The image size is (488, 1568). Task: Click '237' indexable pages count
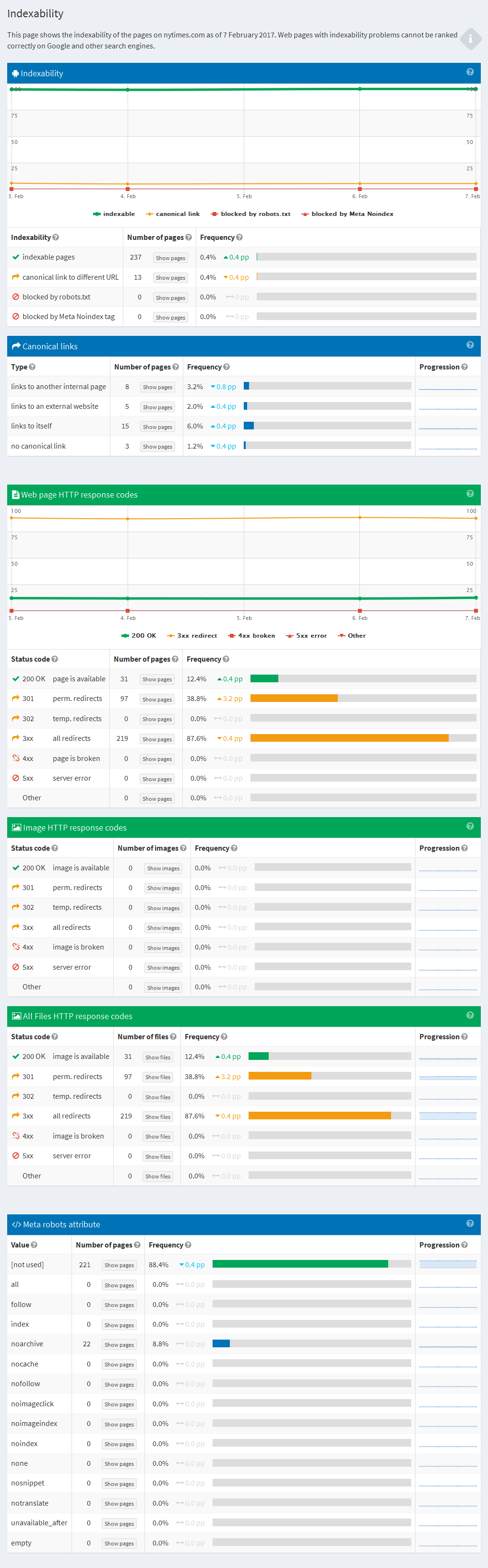(x=136, y=258)
